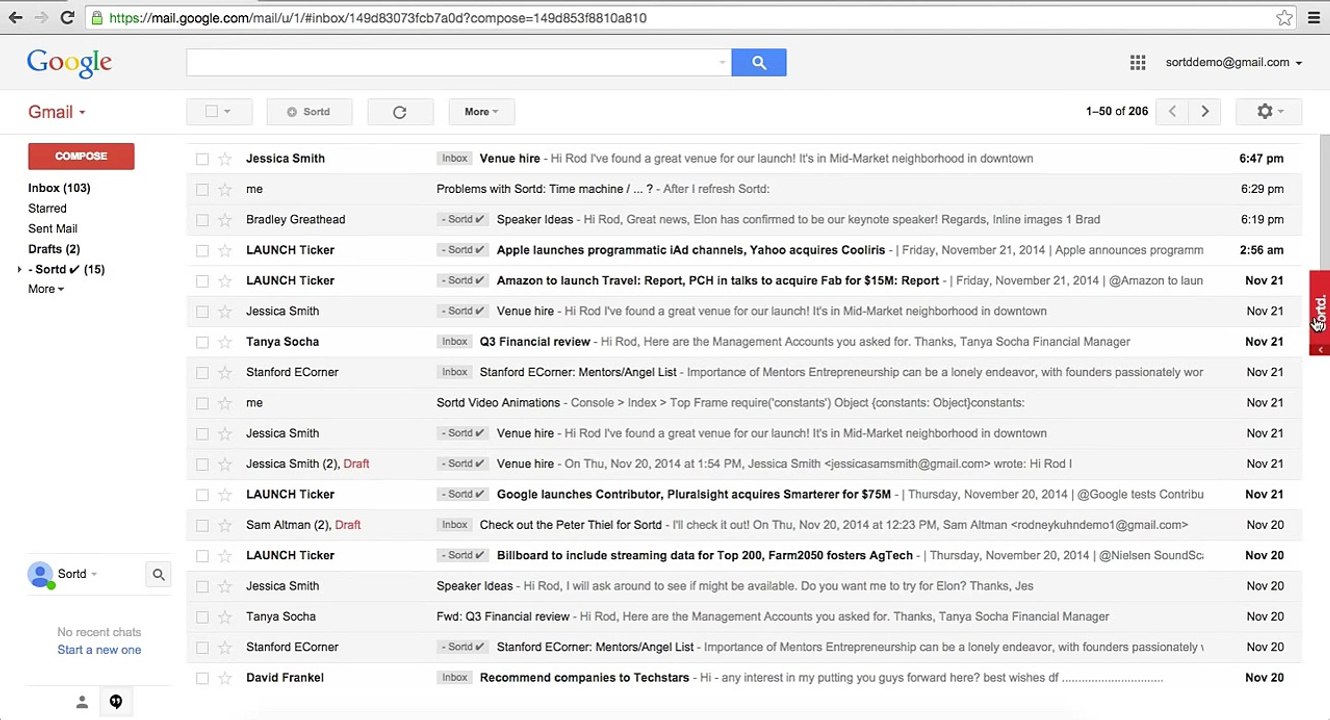
Task: Open the red Sortd side tab
Action: [x=1320, y=313]
